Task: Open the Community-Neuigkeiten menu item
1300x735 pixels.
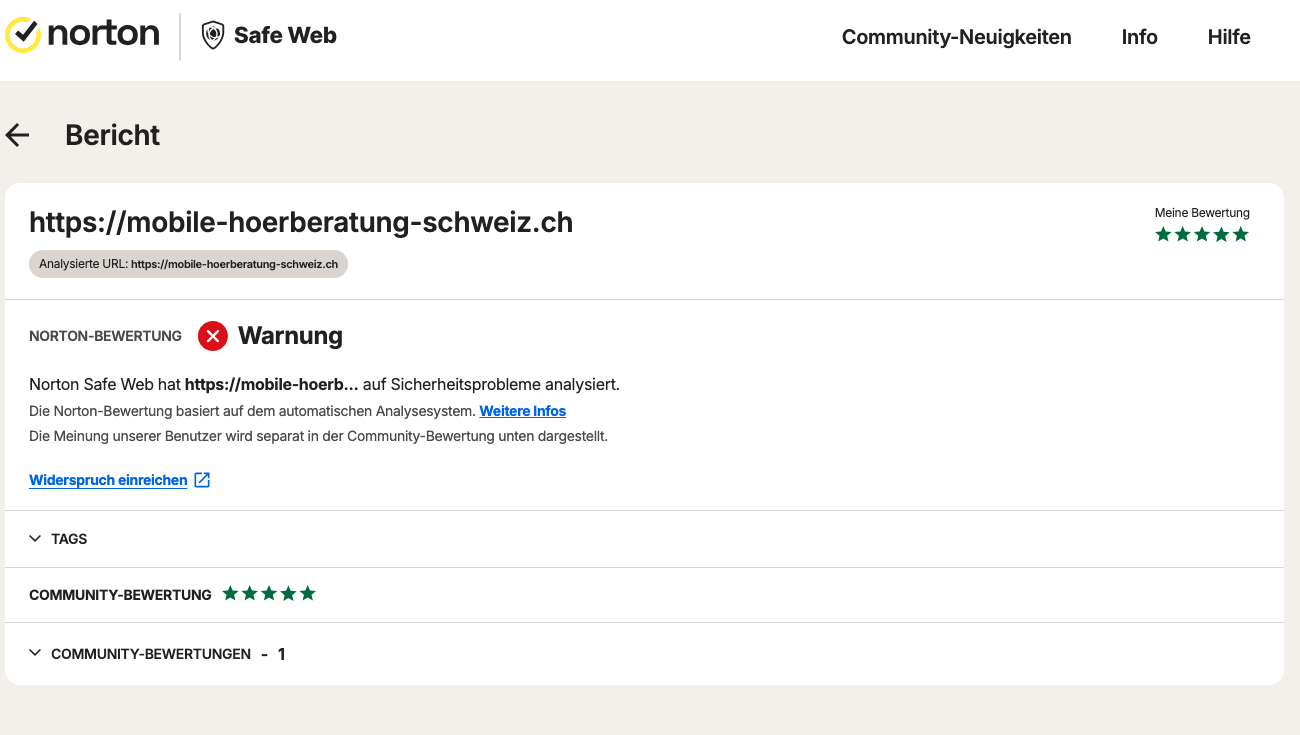Action: (x=956, y=37)
